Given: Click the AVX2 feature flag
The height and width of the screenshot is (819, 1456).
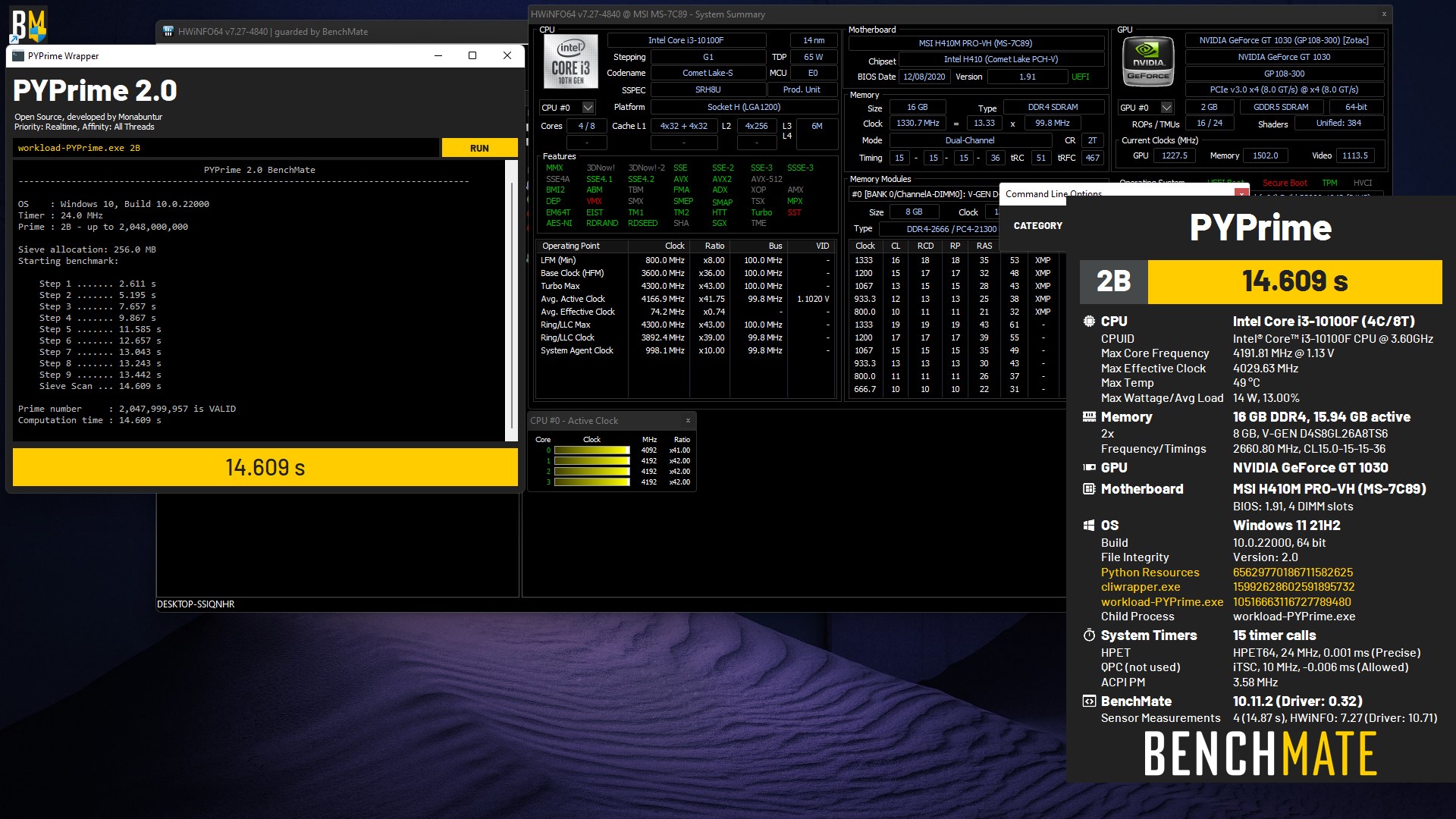Looking at the screenshot, I should [721, 179].
